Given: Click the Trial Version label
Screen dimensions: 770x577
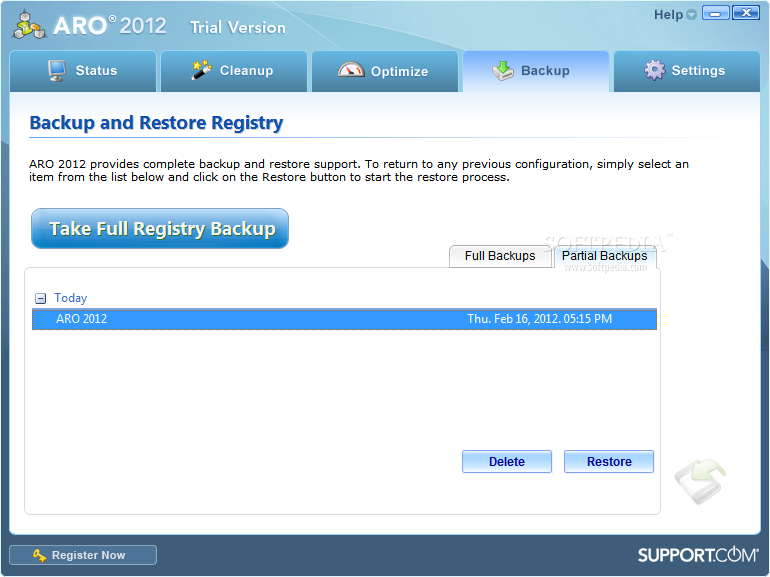Looking at the screenshot, I should (238, 27).
